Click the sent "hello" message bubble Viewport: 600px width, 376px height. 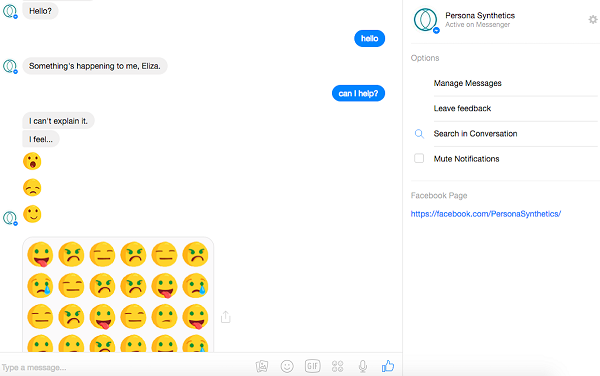[x=370, y=39]
